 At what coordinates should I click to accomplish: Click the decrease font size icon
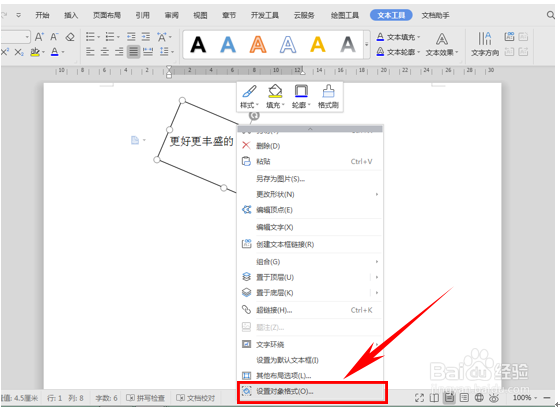pyautogui.click(x=54, y=37)
